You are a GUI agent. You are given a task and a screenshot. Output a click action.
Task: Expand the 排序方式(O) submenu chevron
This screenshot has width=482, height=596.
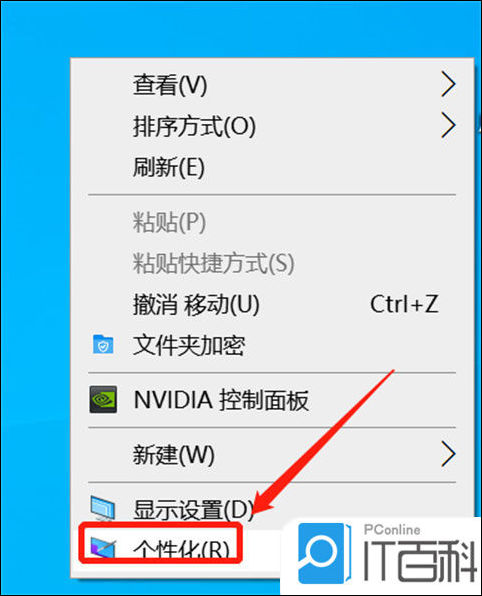tap(448, 125)
